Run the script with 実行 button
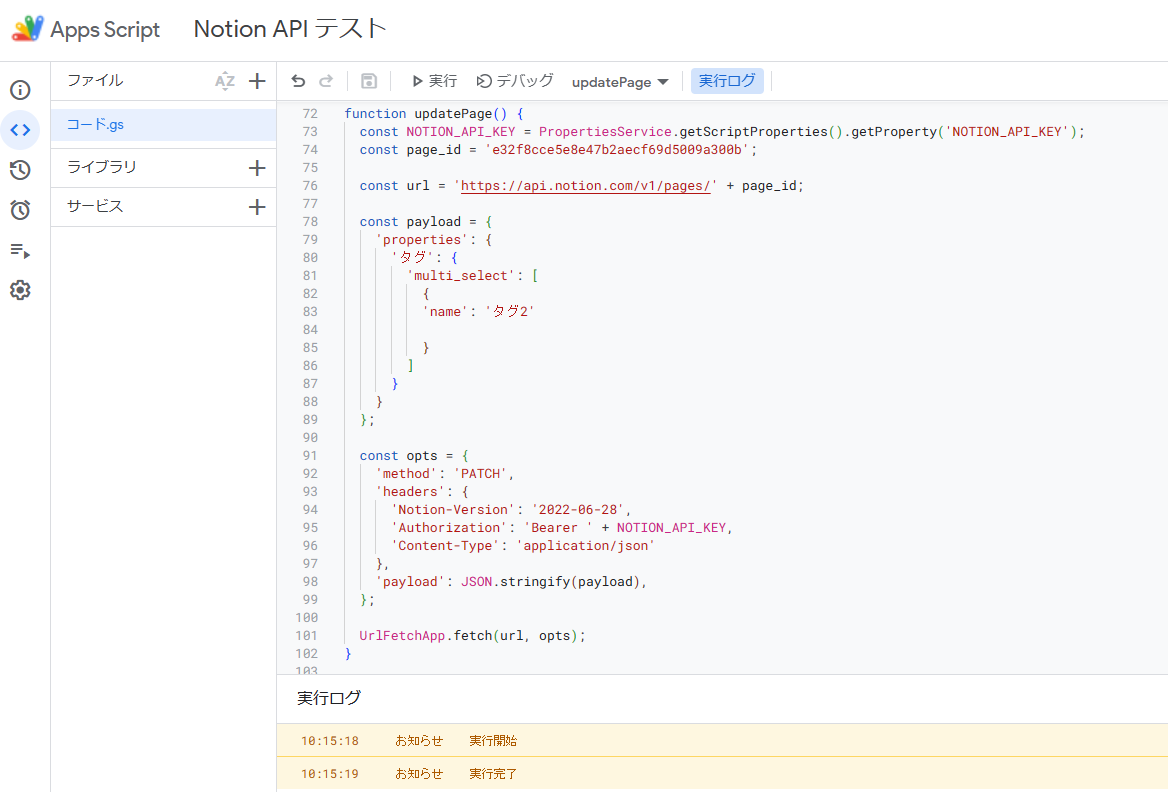Viewport: 1168px width, 792px height. tap(434, 81)
